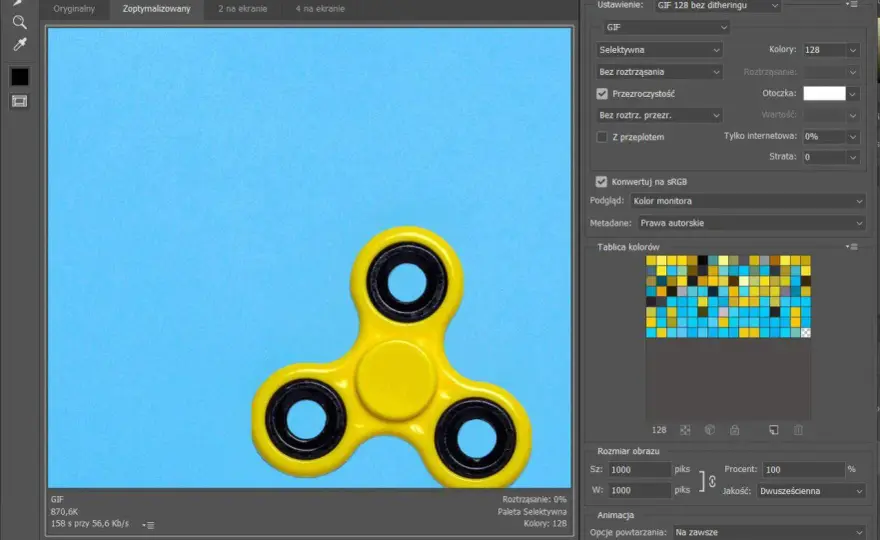The height and width of the screenshot is (540, 880).
Task: Select first yellow swatch in color table
Action: (x=651, y=260)
